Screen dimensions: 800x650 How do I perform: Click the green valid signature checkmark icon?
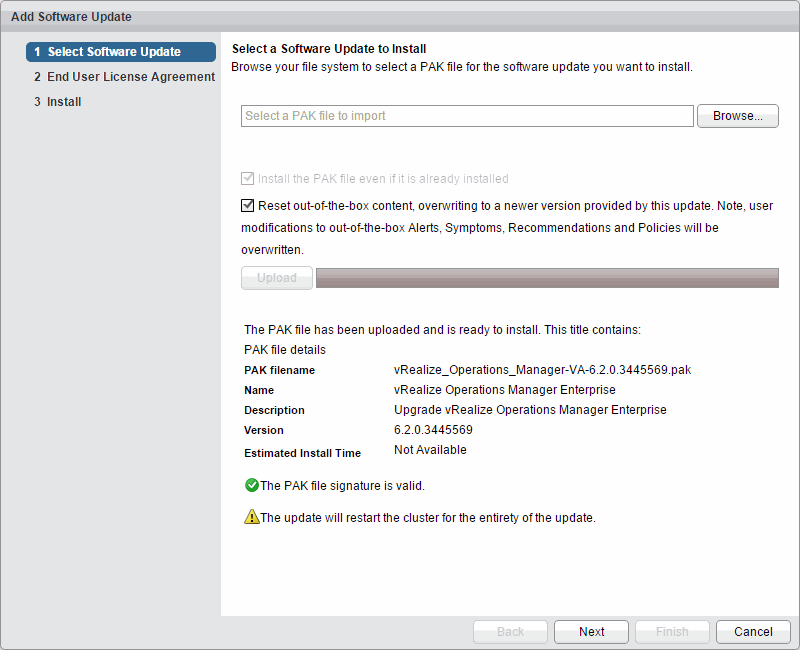(x=251, y=486)
